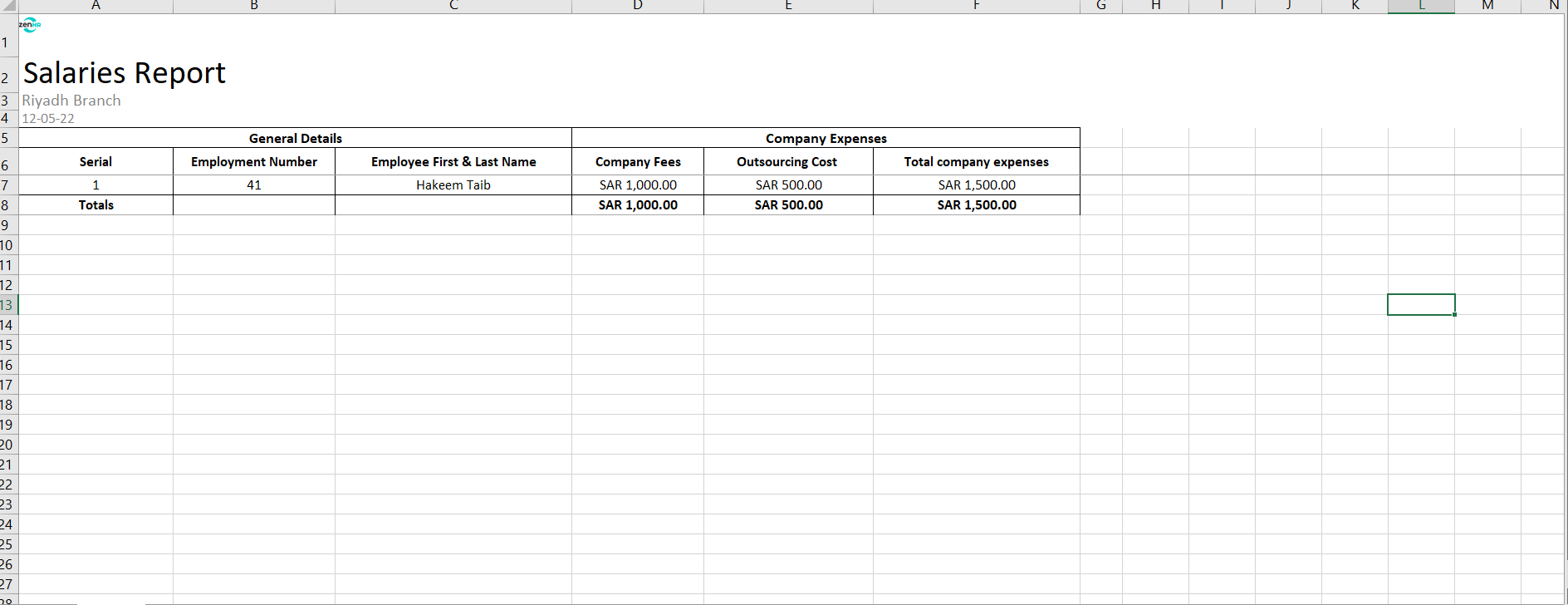
Task: Select row 22 header
Action: coord(8,484)
